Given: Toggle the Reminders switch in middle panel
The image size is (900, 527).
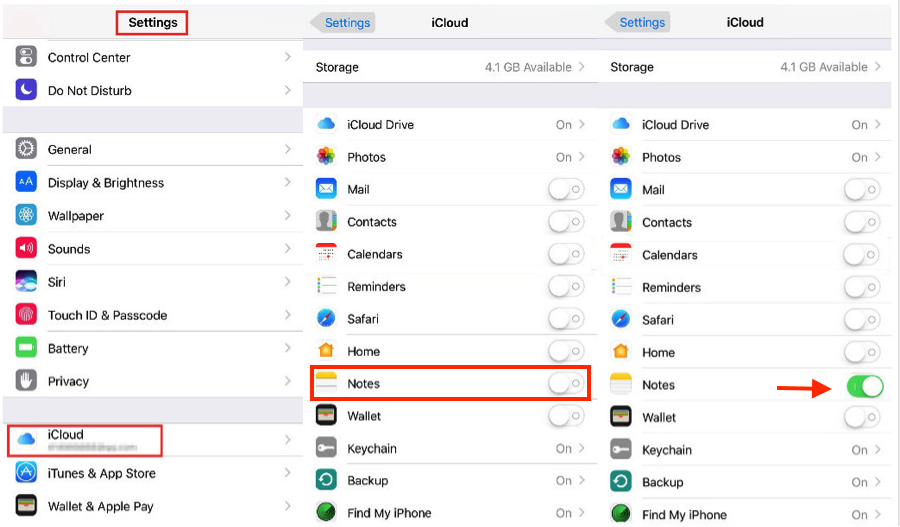Looking at the screenshot, I should (566, 286).
